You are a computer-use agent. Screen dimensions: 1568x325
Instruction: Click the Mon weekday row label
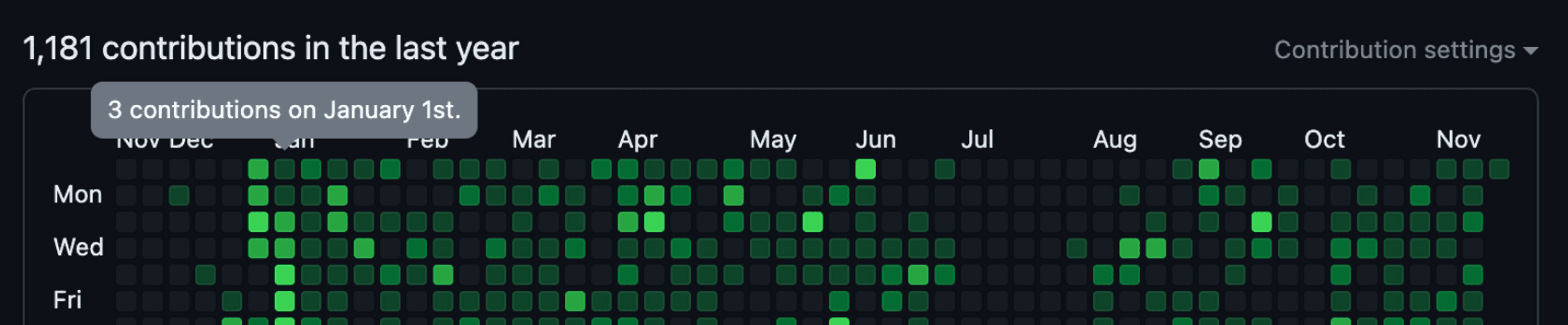[78, 194]
